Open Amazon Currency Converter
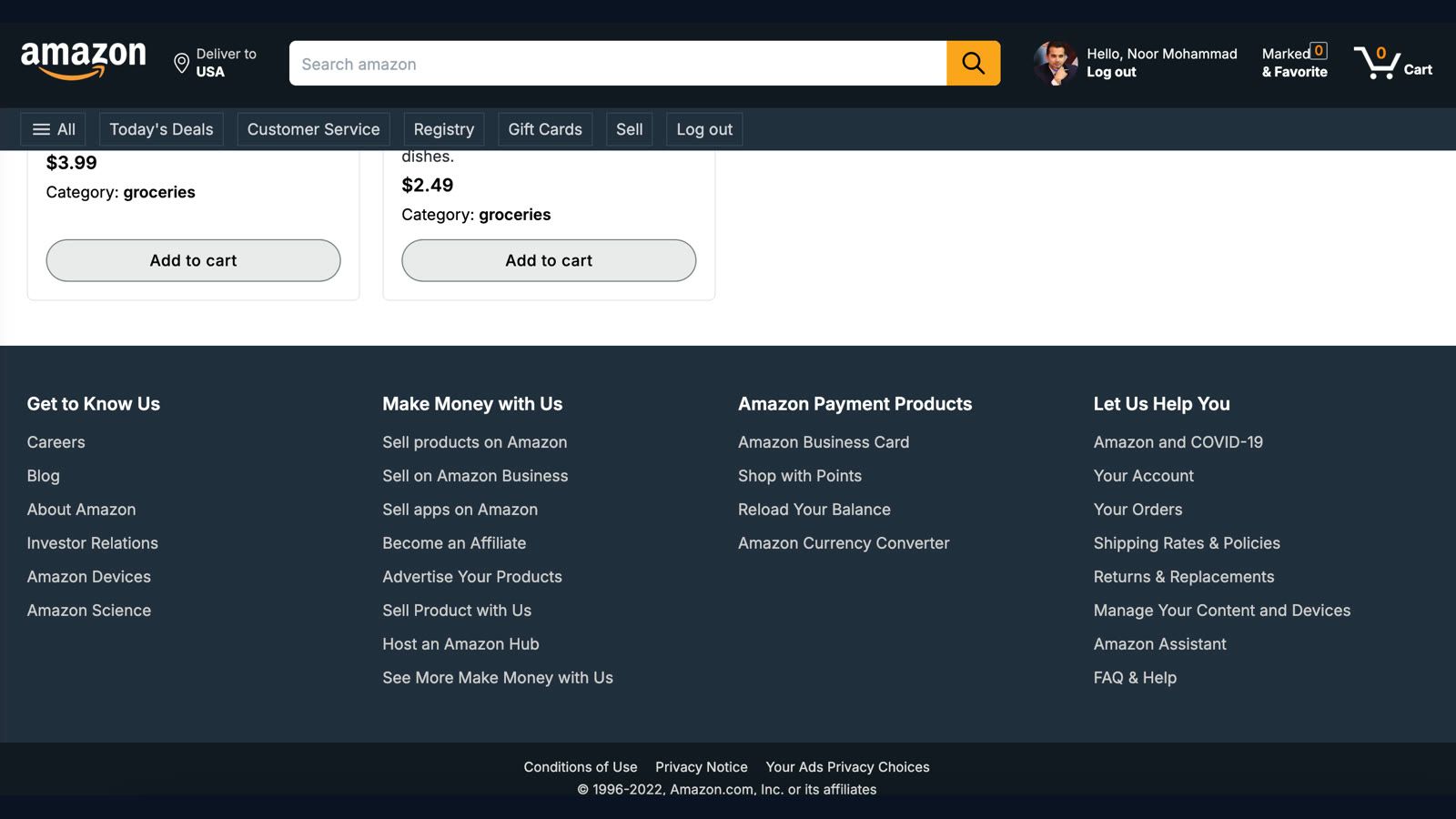This screenshot has height=819, width=1456. click(x=844, y=543)
